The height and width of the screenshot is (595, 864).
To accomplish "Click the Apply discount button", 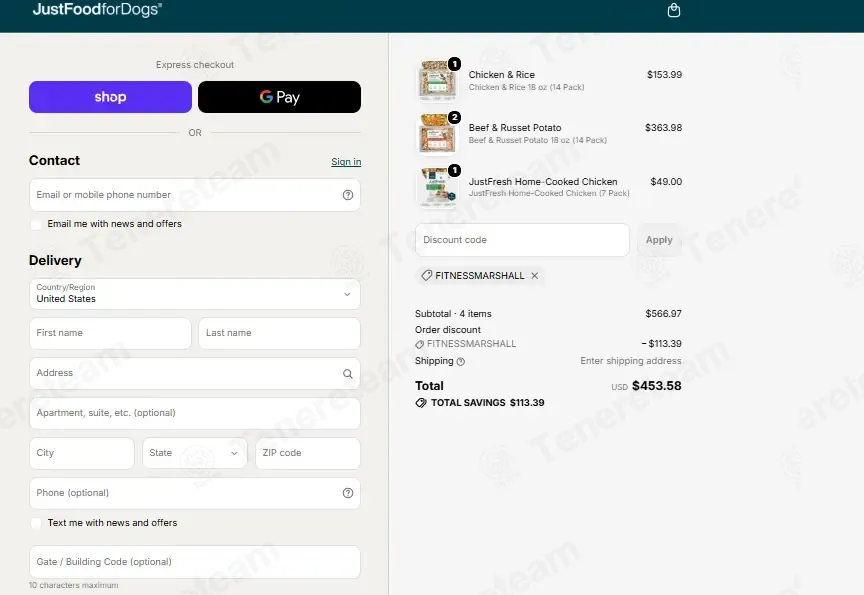I will tap(659, 240).
